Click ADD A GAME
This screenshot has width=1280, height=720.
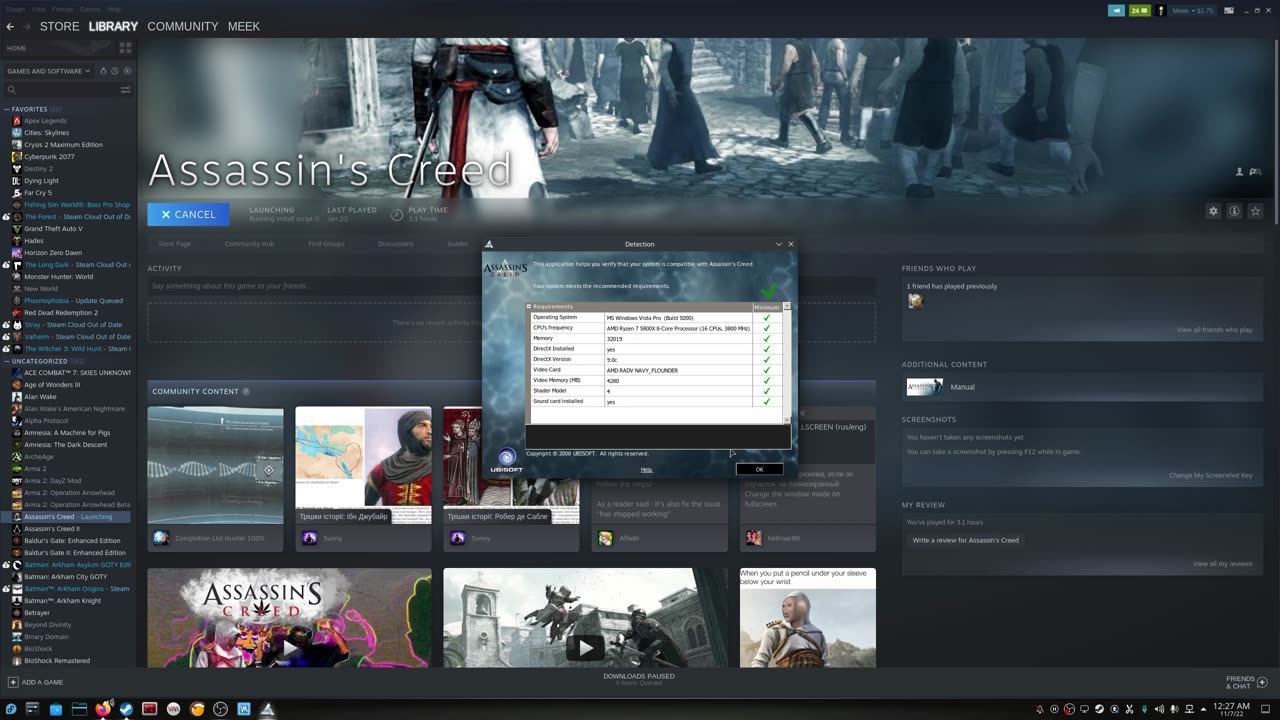[x=36, y=682]
